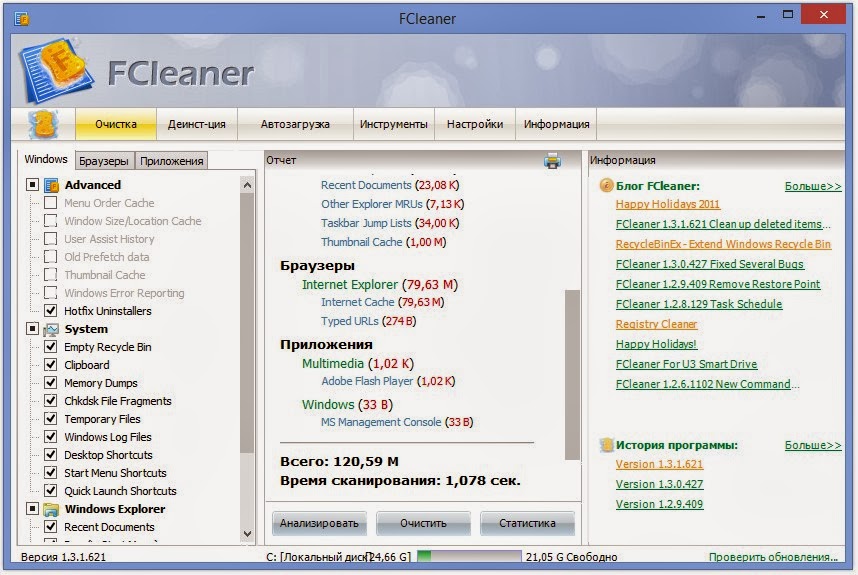Click Проверить обновления link
This screenshot has width=858, height=575.
(x=773, y=557)
